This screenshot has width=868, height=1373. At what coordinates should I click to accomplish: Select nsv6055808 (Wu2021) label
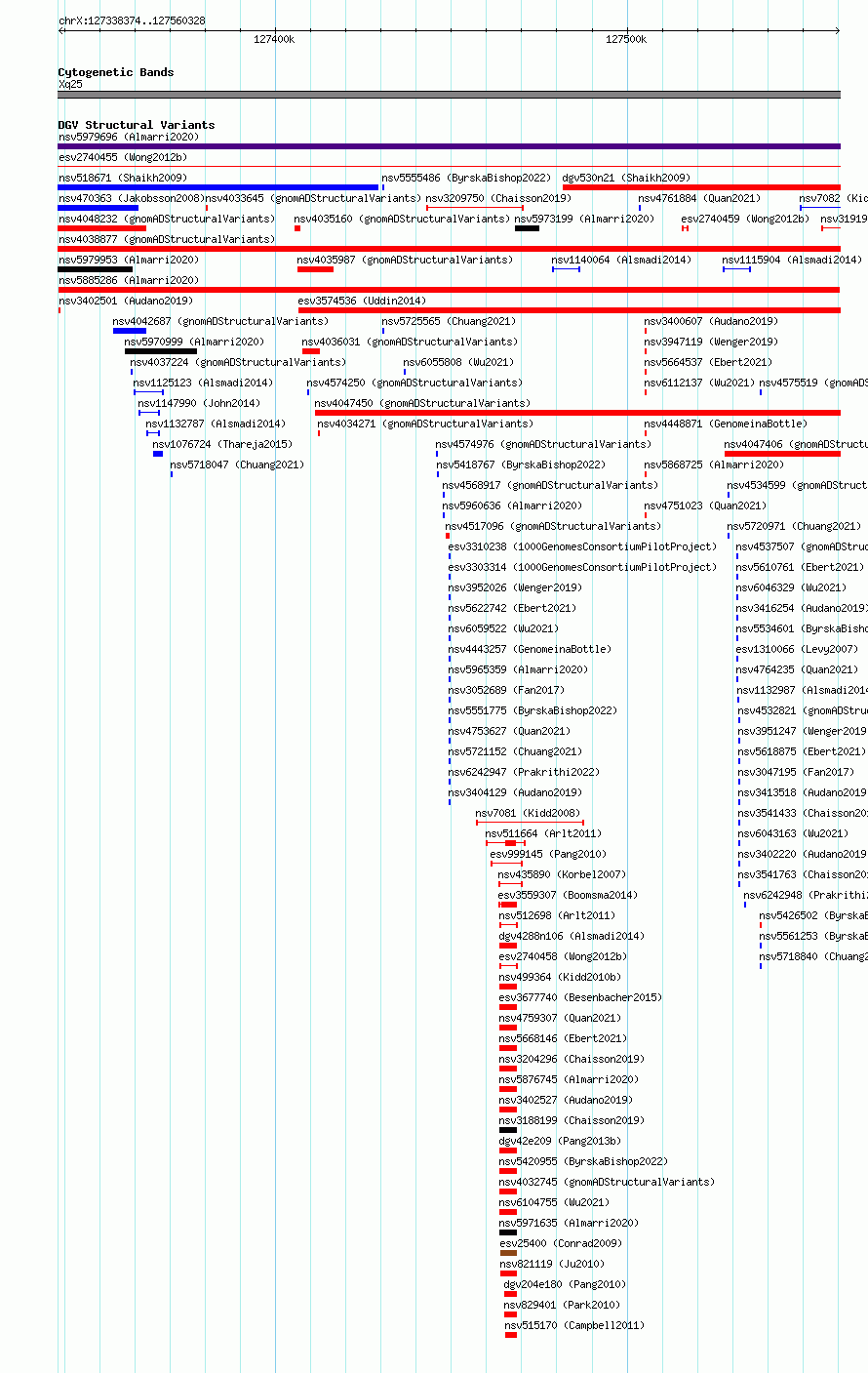tap(458, 362)
